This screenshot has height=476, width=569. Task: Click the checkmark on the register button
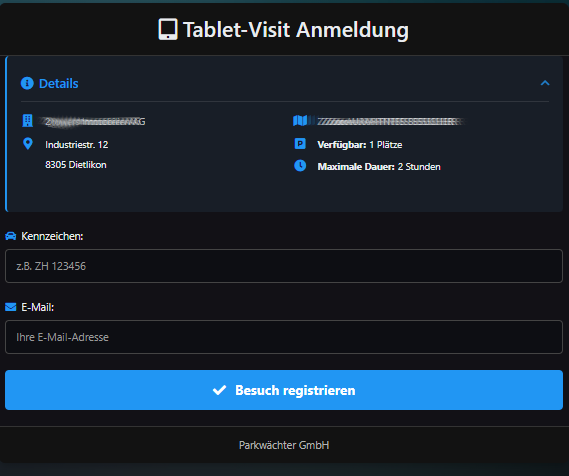[x=219, y=390]
